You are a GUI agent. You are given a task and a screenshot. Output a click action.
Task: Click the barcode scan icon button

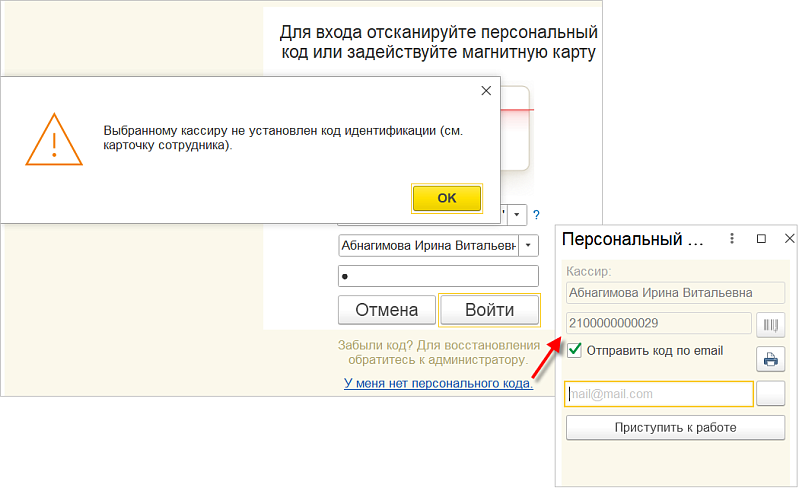pyautogui.click(x=771, y=324)
